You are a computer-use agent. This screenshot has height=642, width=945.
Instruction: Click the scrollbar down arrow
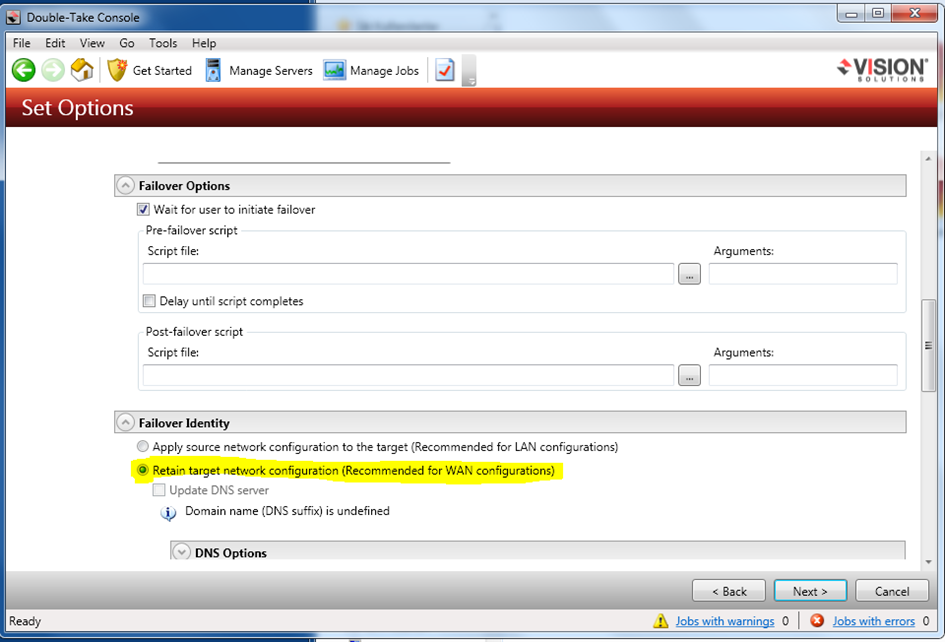point(928,562)
